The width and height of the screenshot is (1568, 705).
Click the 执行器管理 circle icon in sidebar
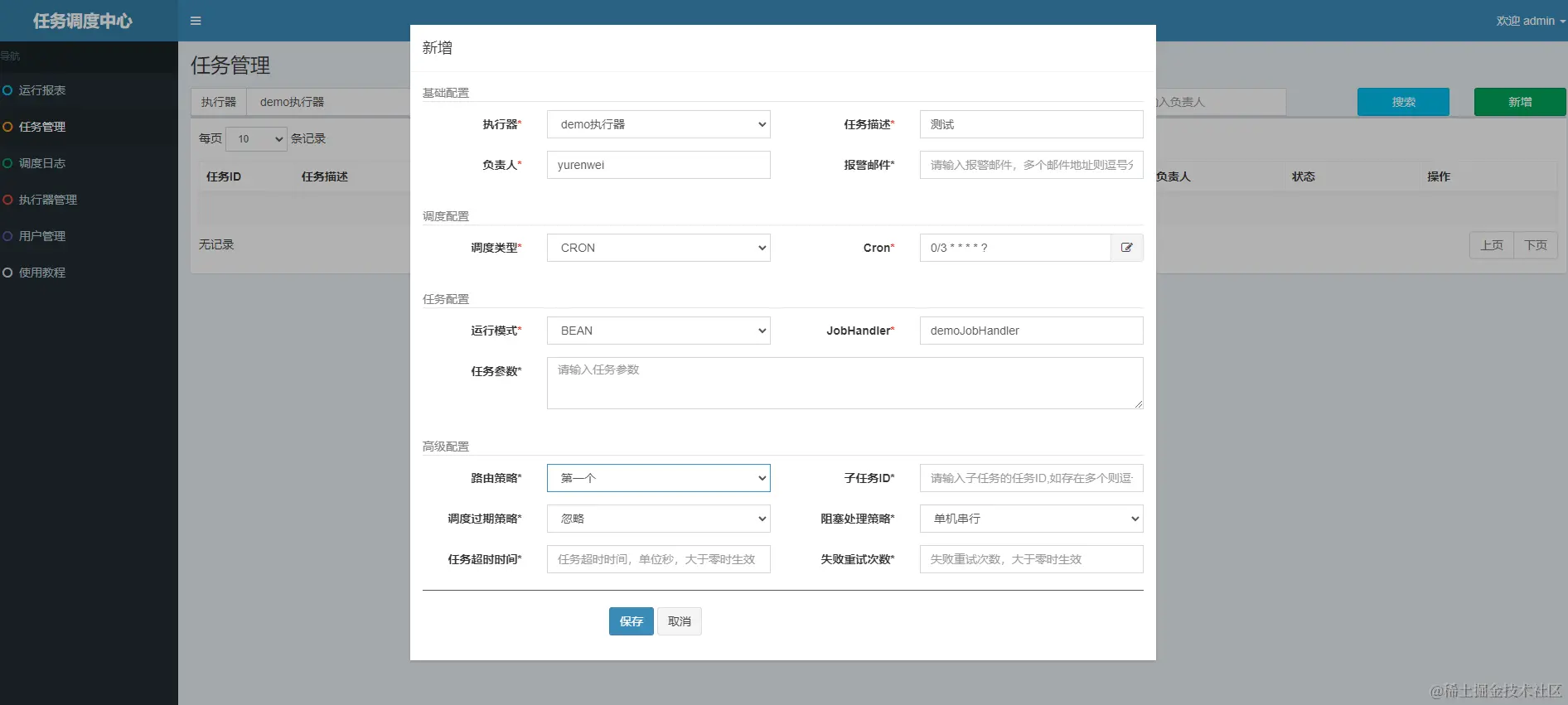(x=7, y=200)
